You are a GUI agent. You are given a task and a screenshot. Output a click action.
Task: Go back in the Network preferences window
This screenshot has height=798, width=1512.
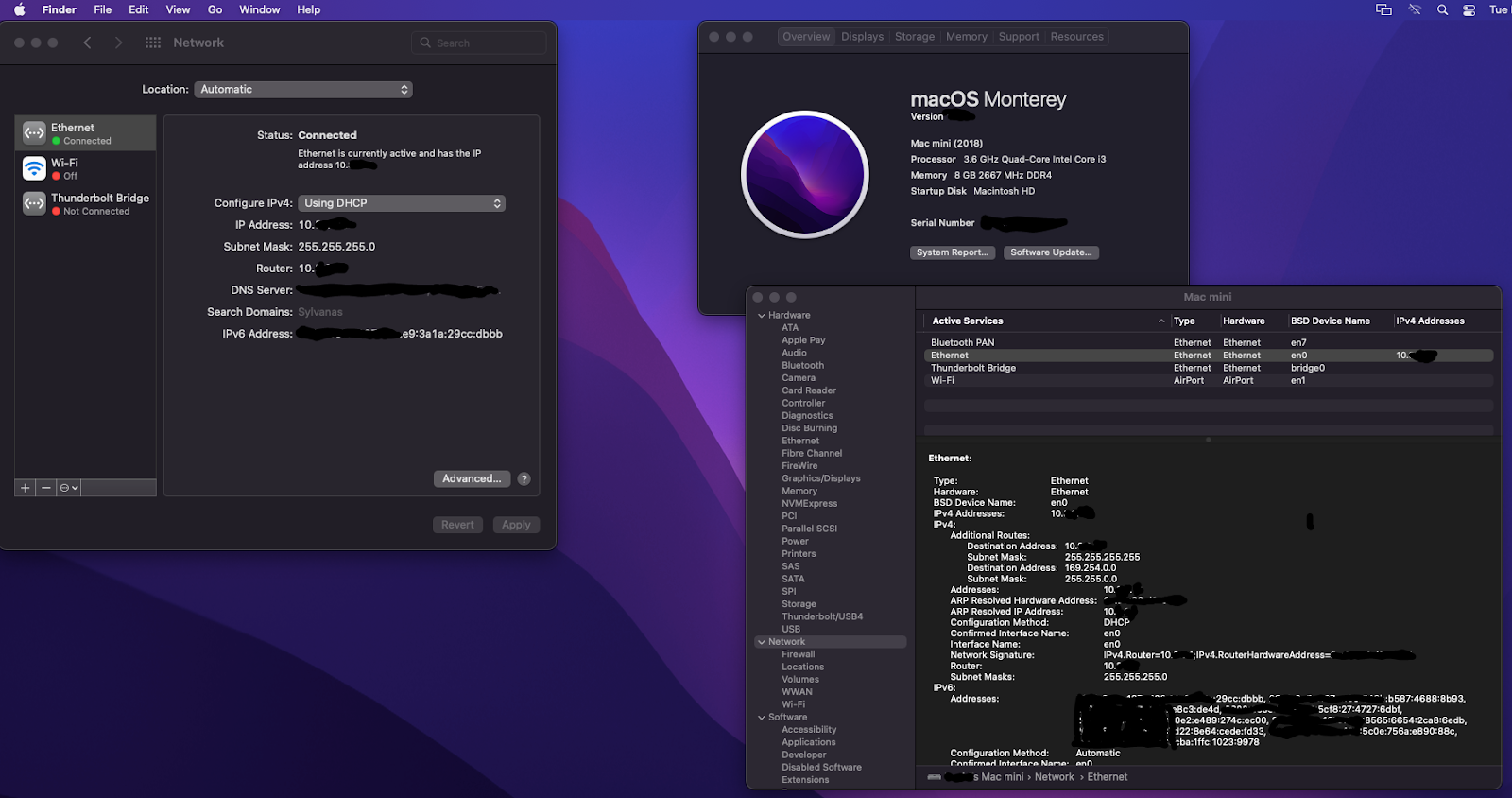click(87, 43)
